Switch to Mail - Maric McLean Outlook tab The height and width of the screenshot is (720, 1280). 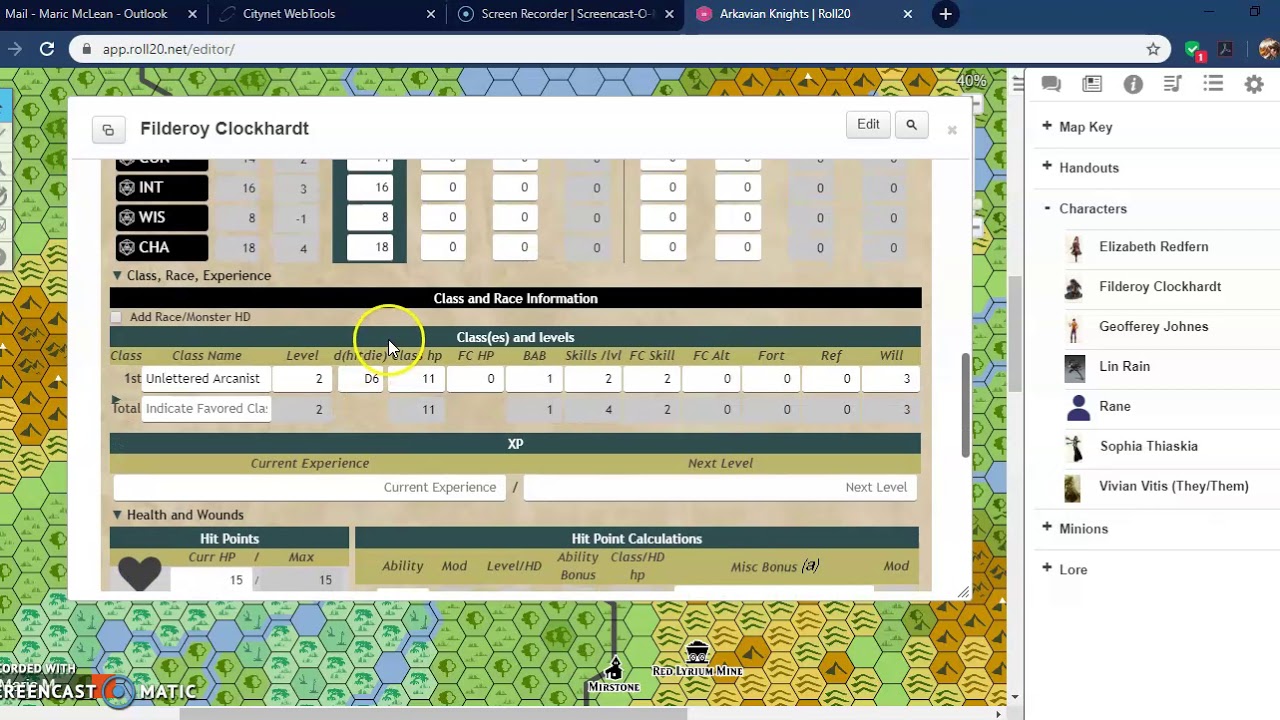tap(86, 14)
